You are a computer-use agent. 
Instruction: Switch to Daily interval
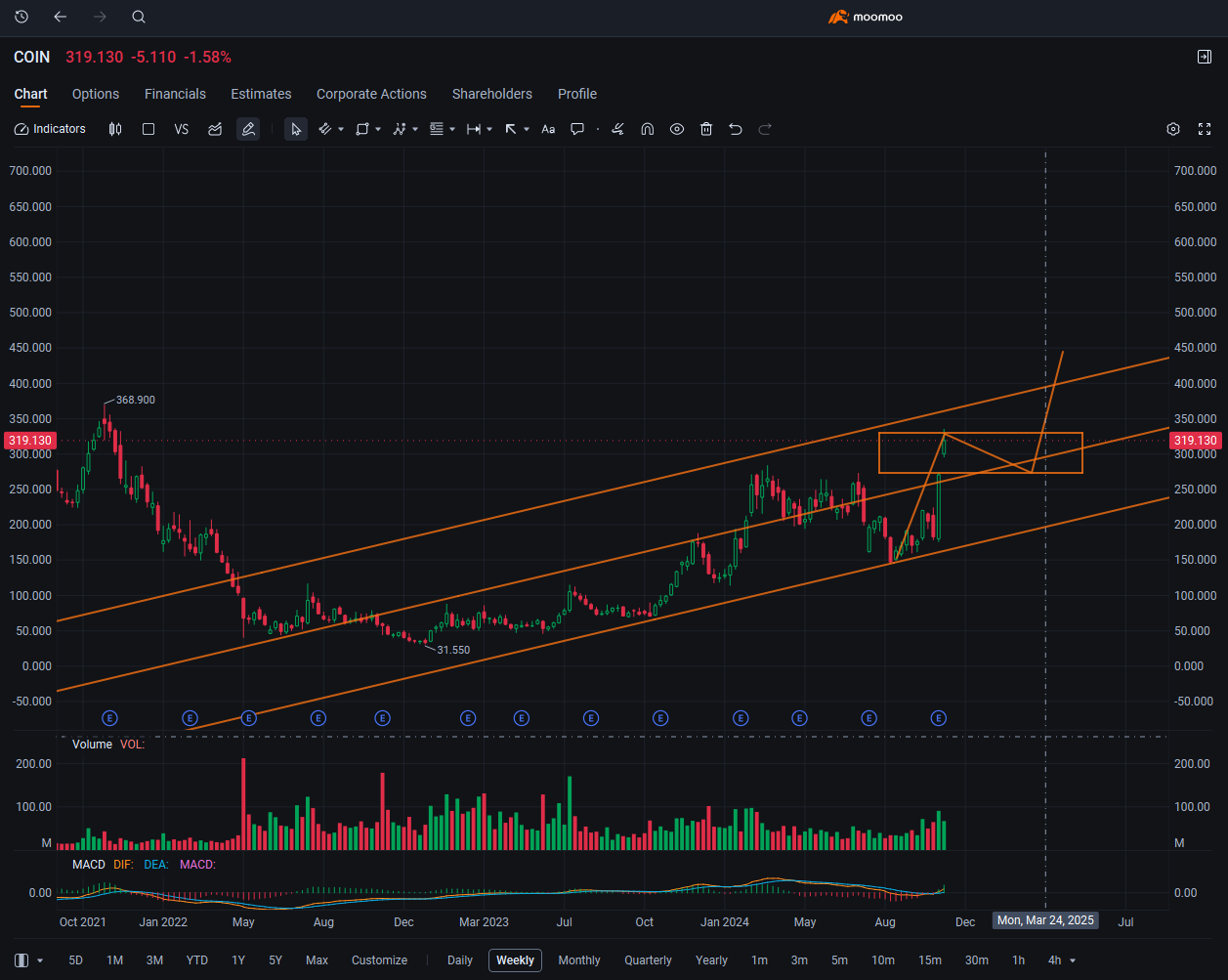[460, 960]
